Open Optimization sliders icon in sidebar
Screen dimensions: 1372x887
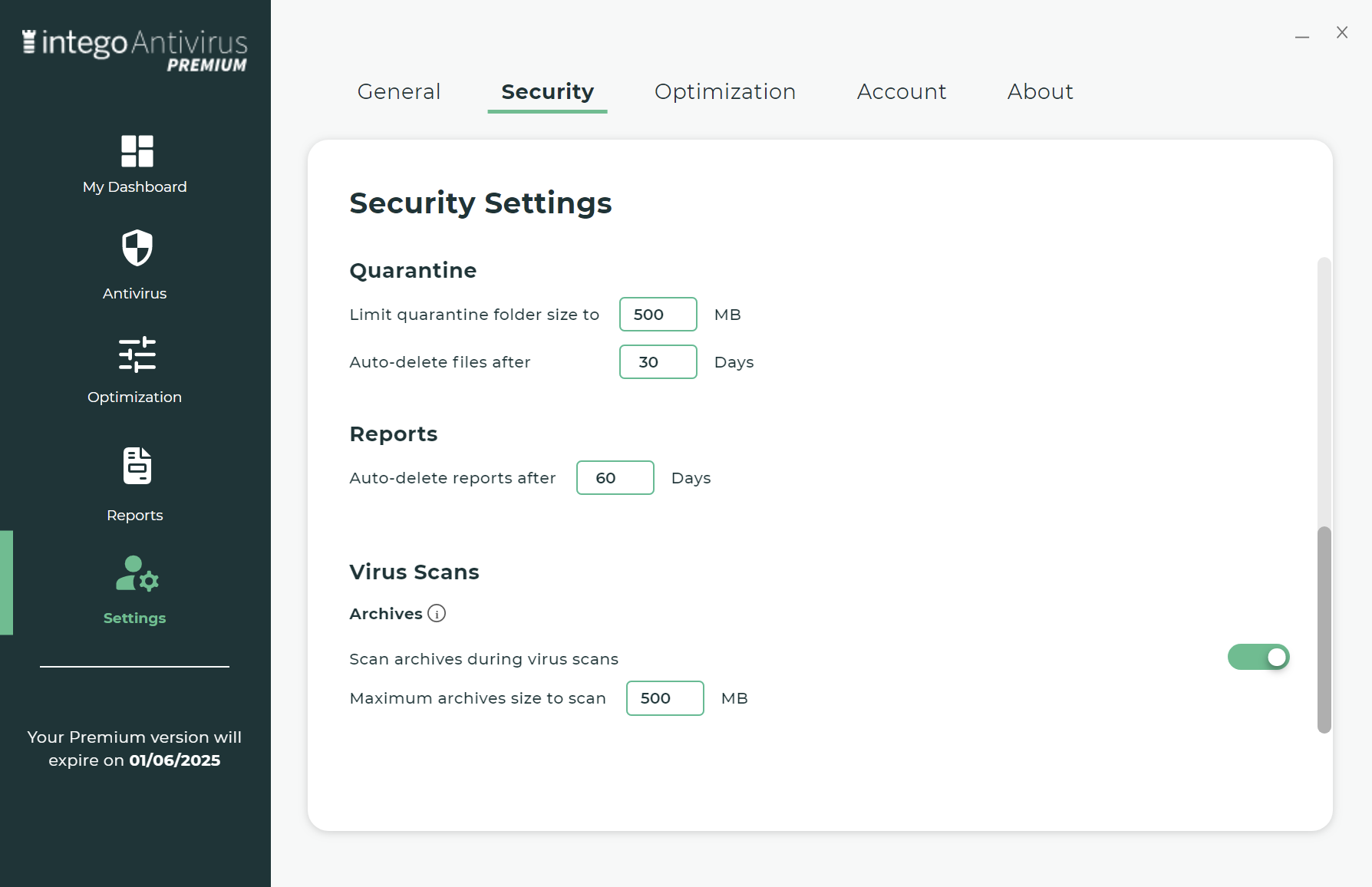[x=137, y=354]
